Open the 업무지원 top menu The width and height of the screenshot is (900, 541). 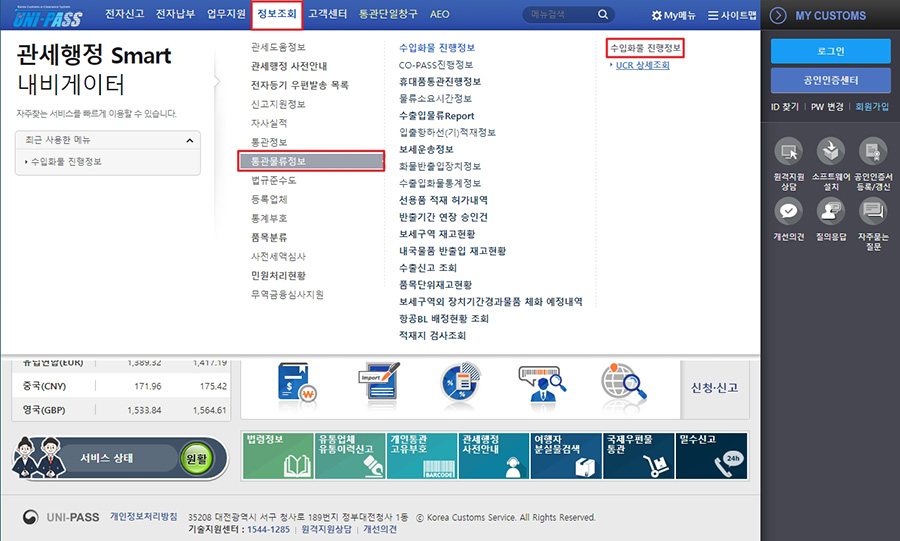226,14
